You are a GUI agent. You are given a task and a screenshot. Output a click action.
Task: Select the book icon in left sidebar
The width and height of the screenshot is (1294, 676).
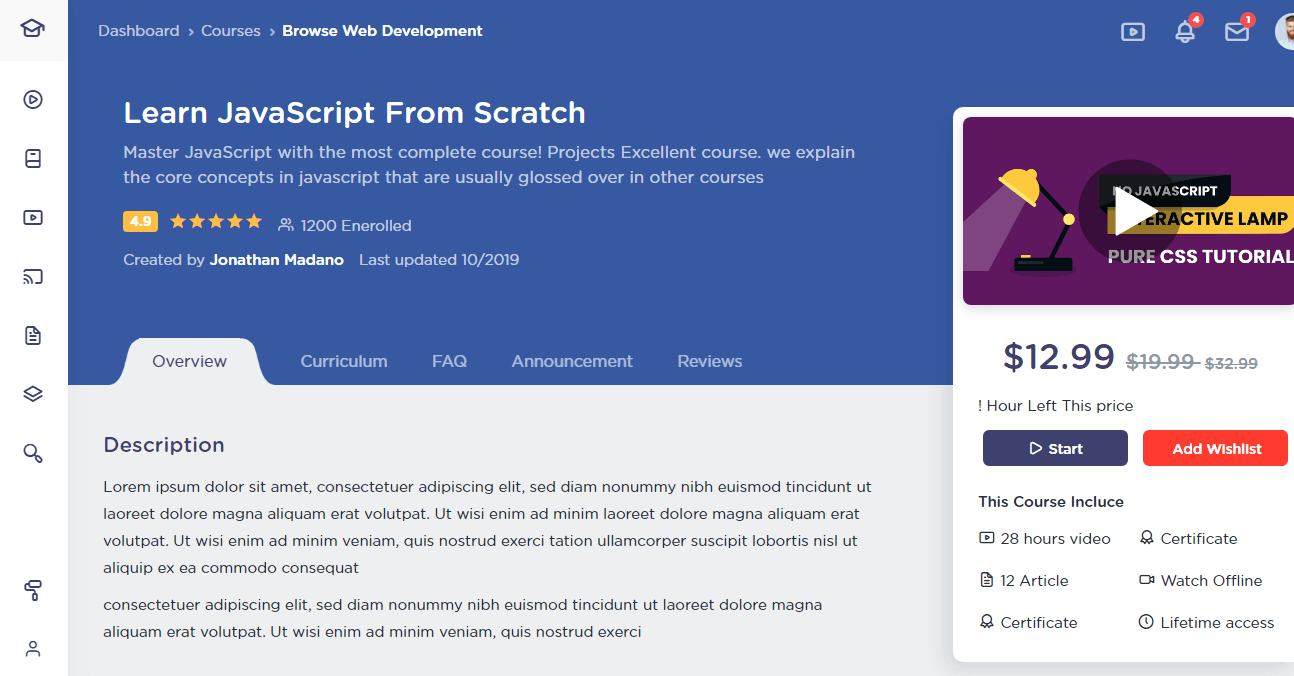pyautogui.click(x=33, y=158)
